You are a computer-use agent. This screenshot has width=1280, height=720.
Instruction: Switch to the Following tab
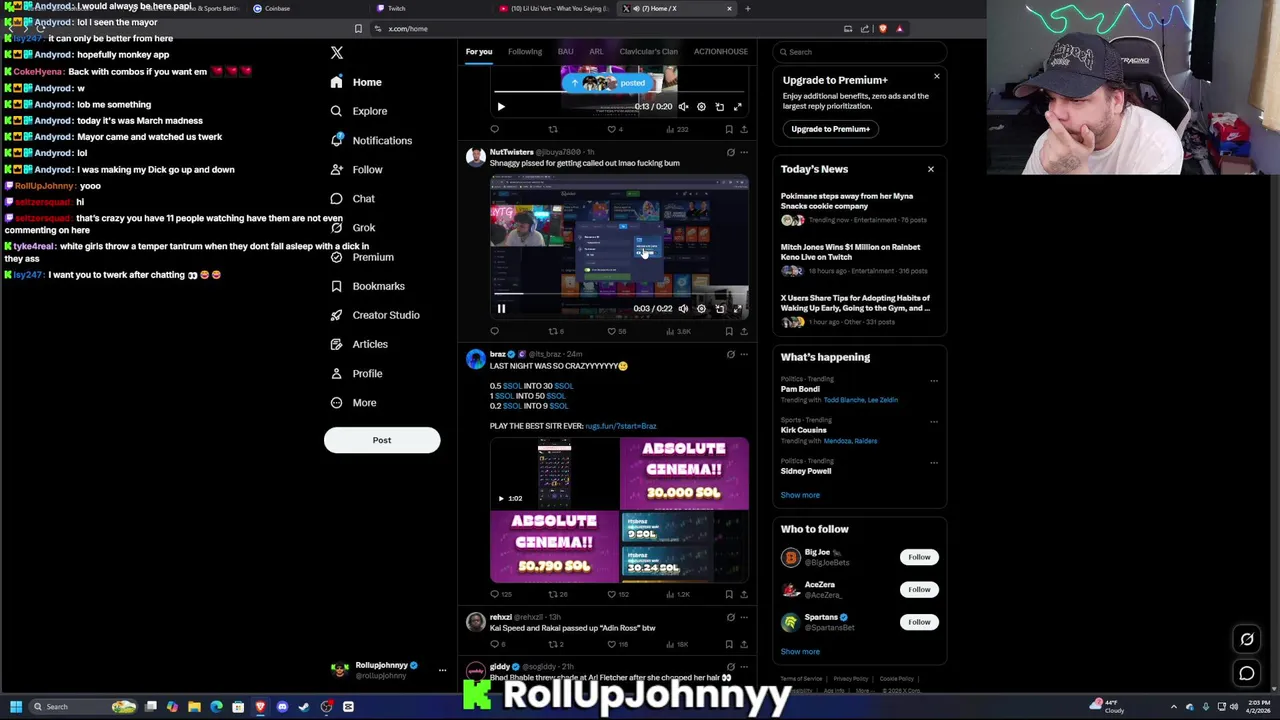click(x=525, y=52)
